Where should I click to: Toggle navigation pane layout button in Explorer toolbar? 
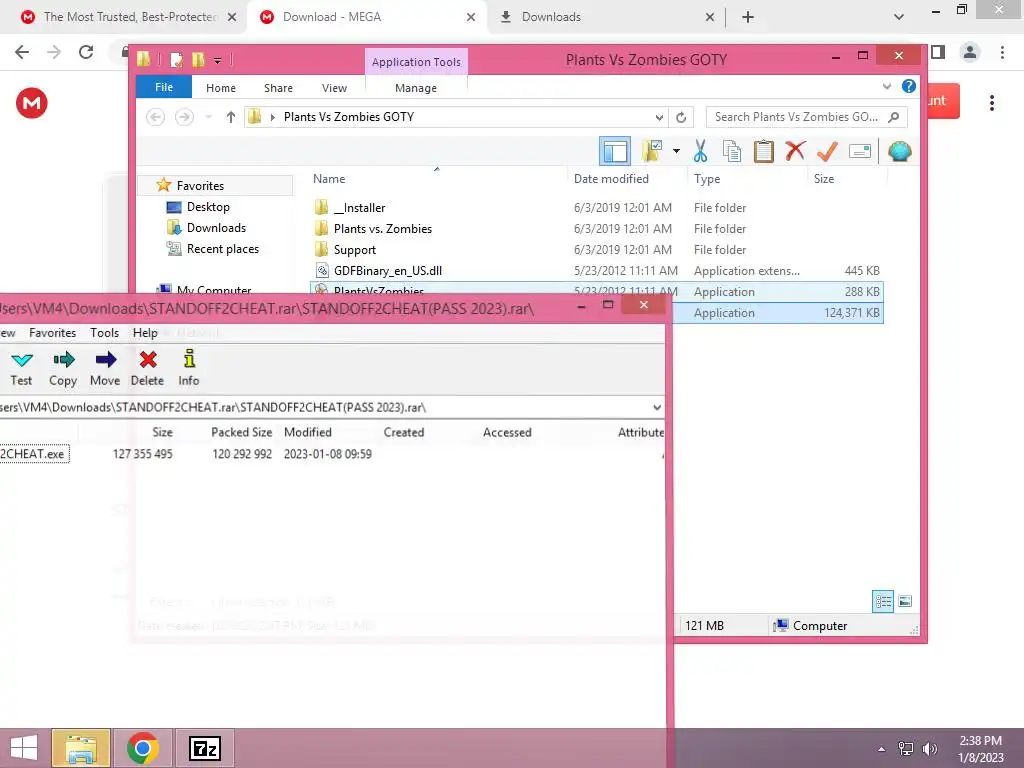615,152
